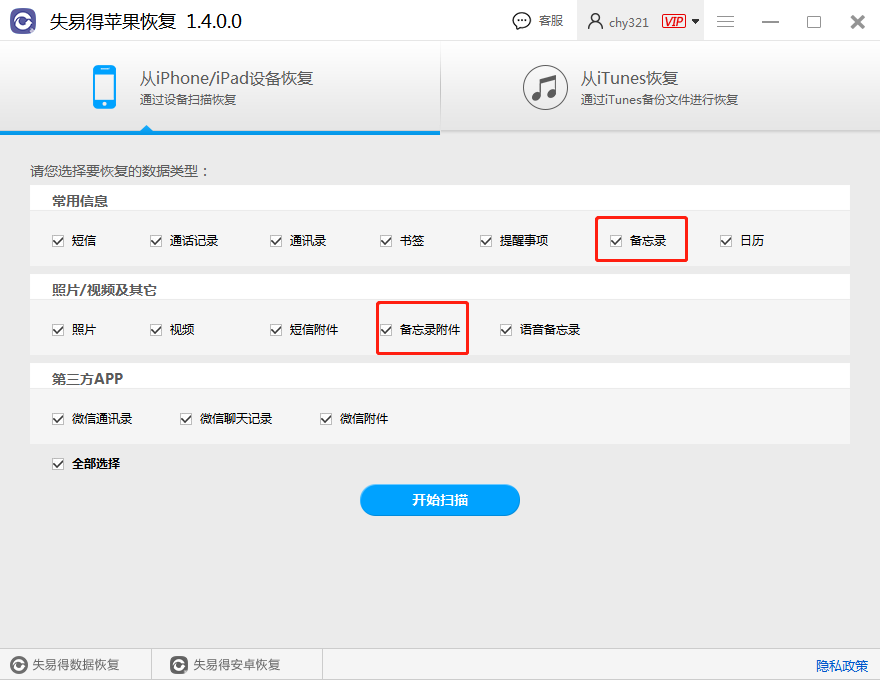Screen dimensions: 880x680
Task: Click the 通过iTunes备份文件进行恢复 subtitle
Action: tap(659, 100)
